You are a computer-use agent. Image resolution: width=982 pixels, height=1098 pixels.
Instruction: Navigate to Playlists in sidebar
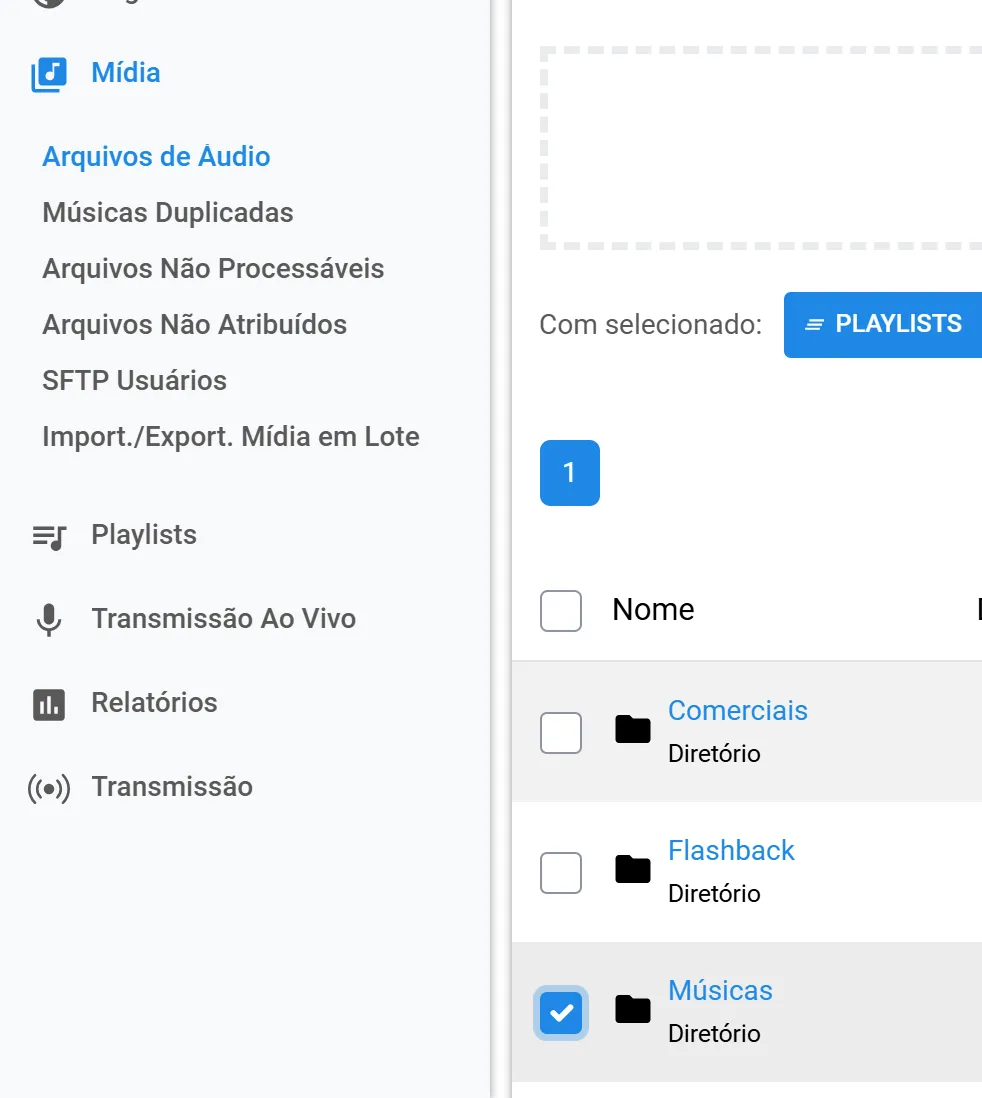[x=144, y=534]
